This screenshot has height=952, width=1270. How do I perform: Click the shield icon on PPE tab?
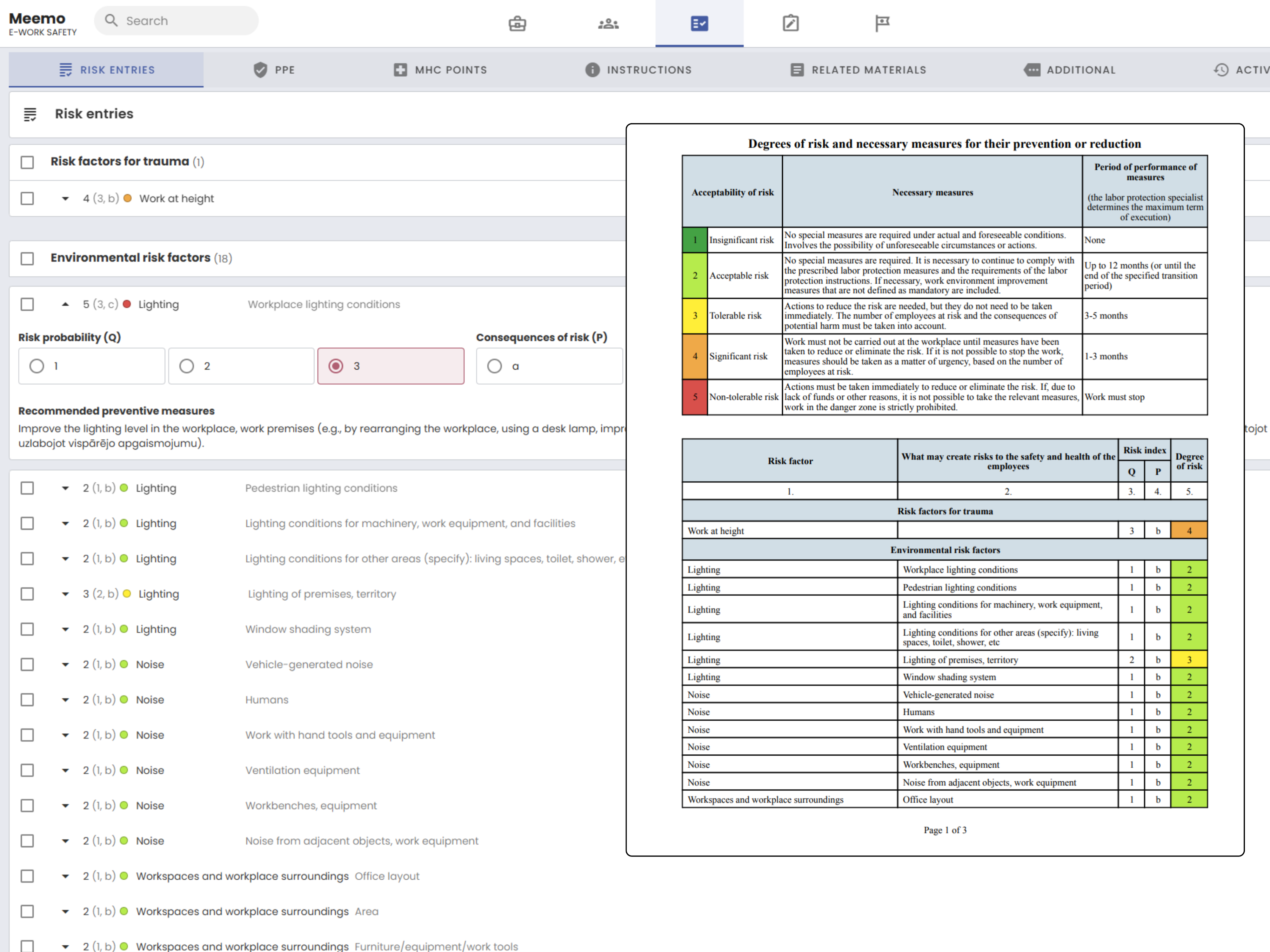260,70
